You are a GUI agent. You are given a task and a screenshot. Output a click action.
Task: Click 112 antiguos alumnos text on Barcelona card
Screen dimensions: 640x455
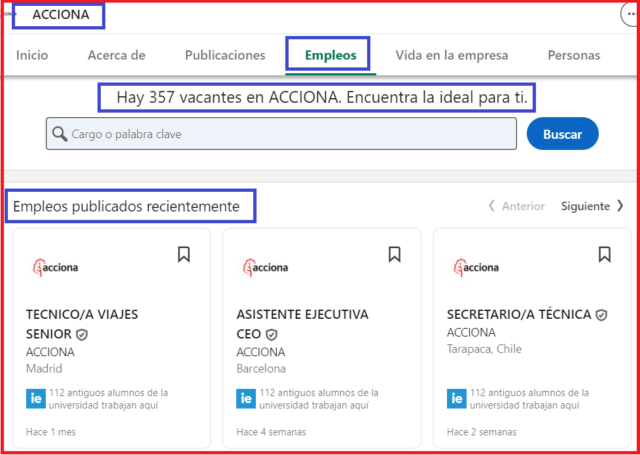click(319, 399)
